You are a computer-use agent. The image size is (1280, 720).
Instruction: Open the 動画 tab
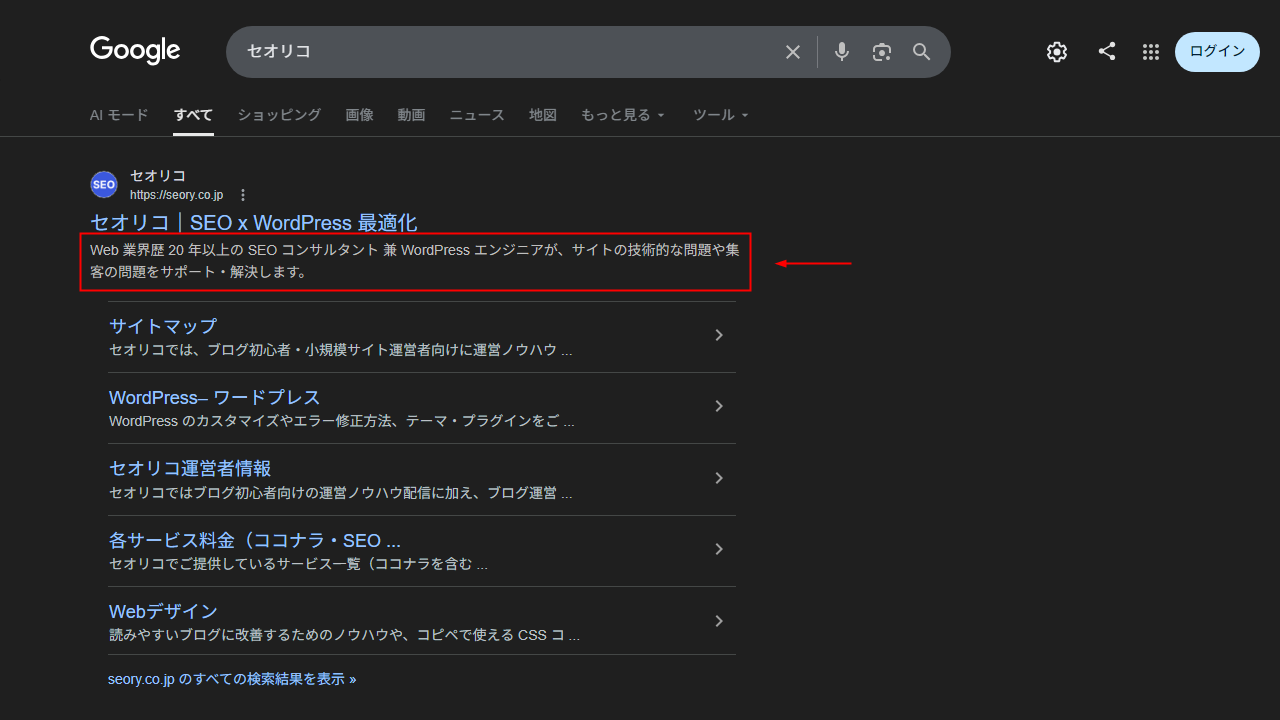click(x=411, y=115)
